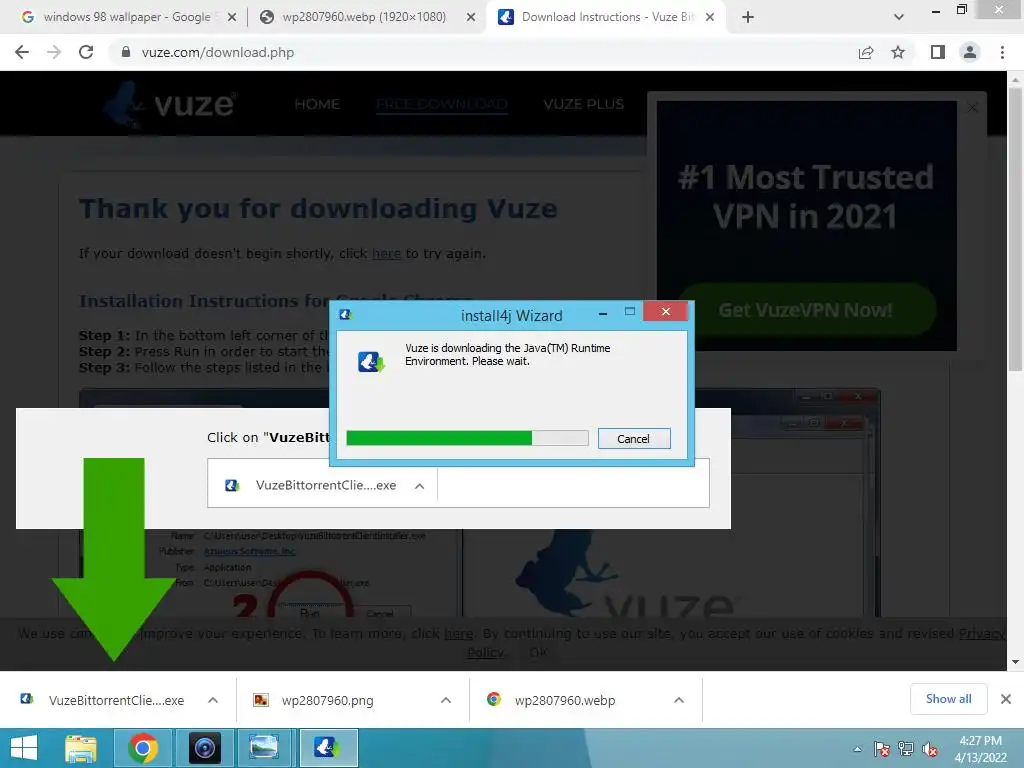Open the picture viewer taskbar icon
Viewport: 1024px width, 768px height.
click(x=264, y=748)
